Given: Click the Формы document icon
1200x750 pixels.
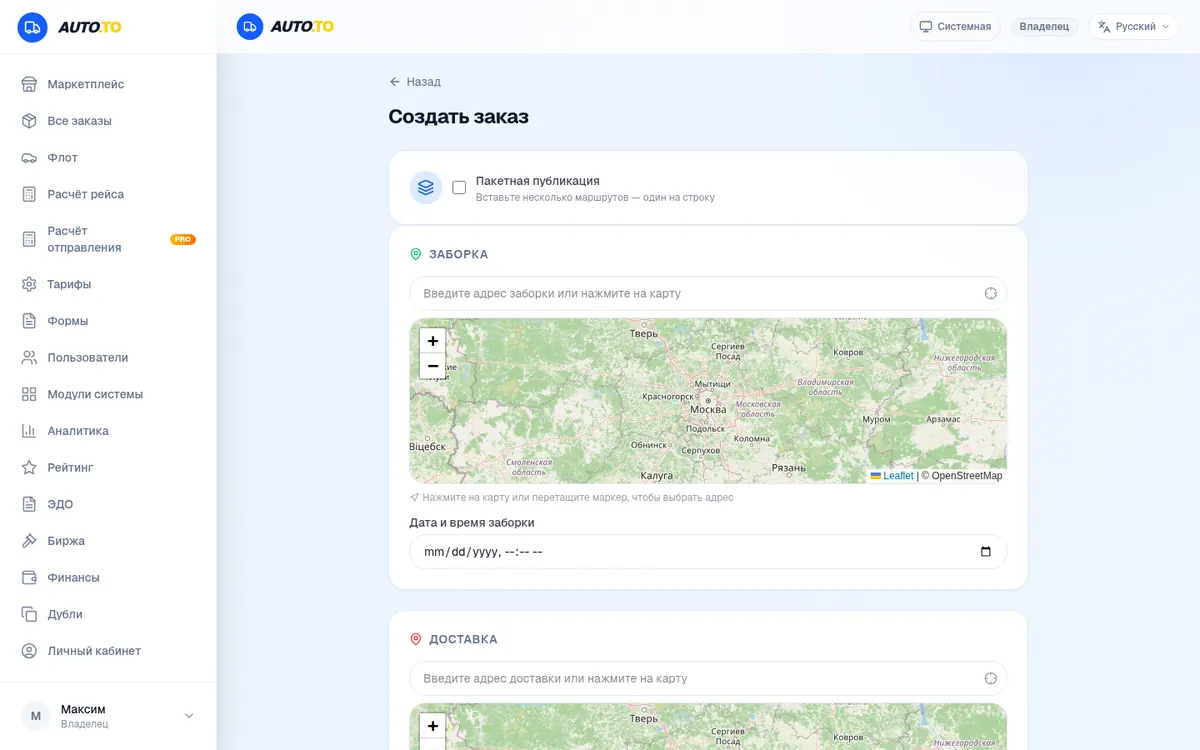Looking at the screenshot, I should (29, 321).
